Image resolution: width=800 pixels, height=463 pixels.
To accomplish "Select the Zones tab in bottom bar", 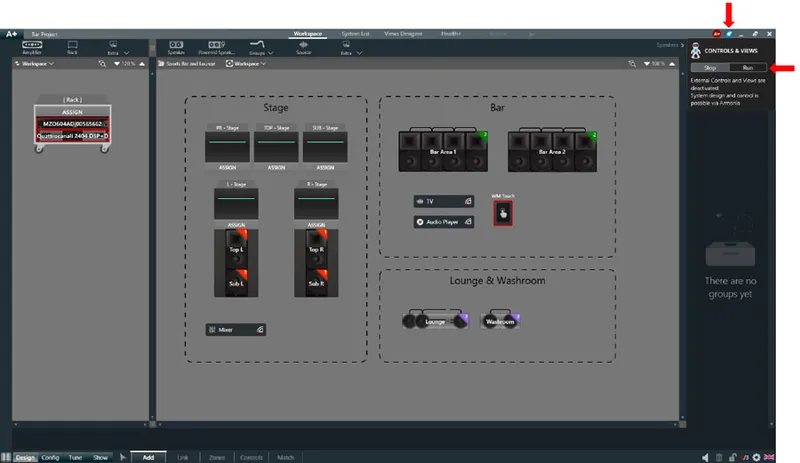I will coord(217,457).
